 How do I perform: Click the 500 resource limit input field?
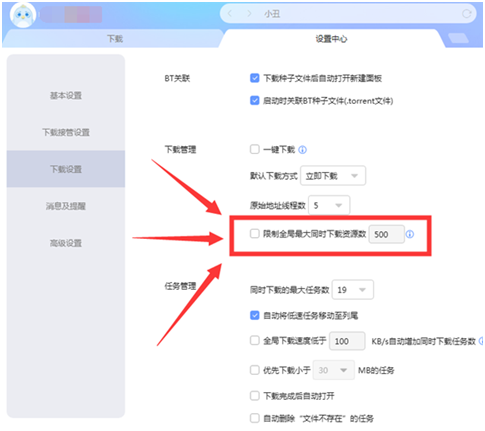(x=386, y=234)
